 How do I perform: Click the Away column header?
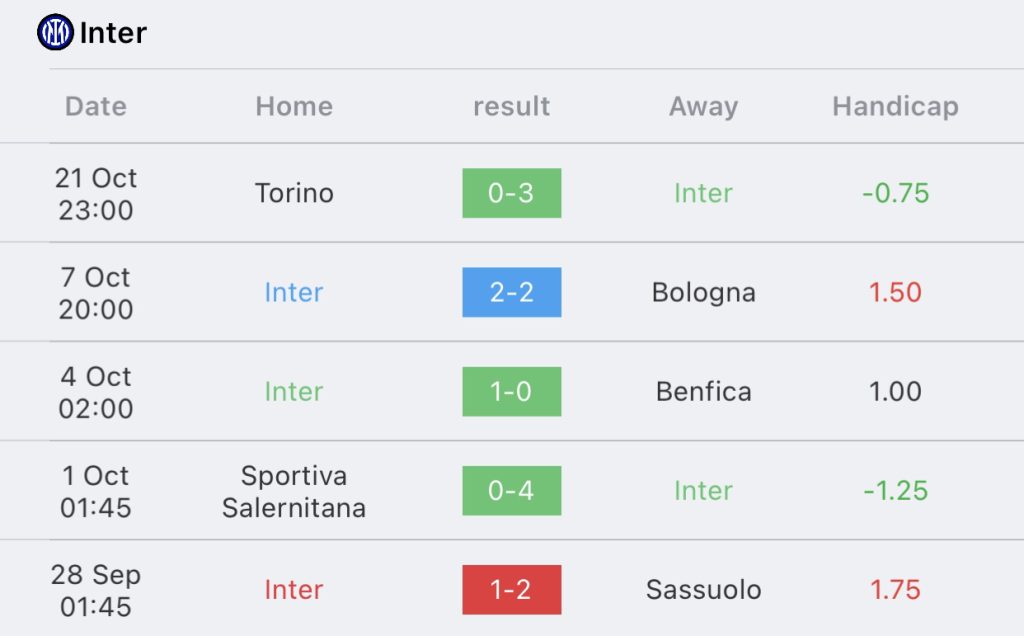point(703,106)
